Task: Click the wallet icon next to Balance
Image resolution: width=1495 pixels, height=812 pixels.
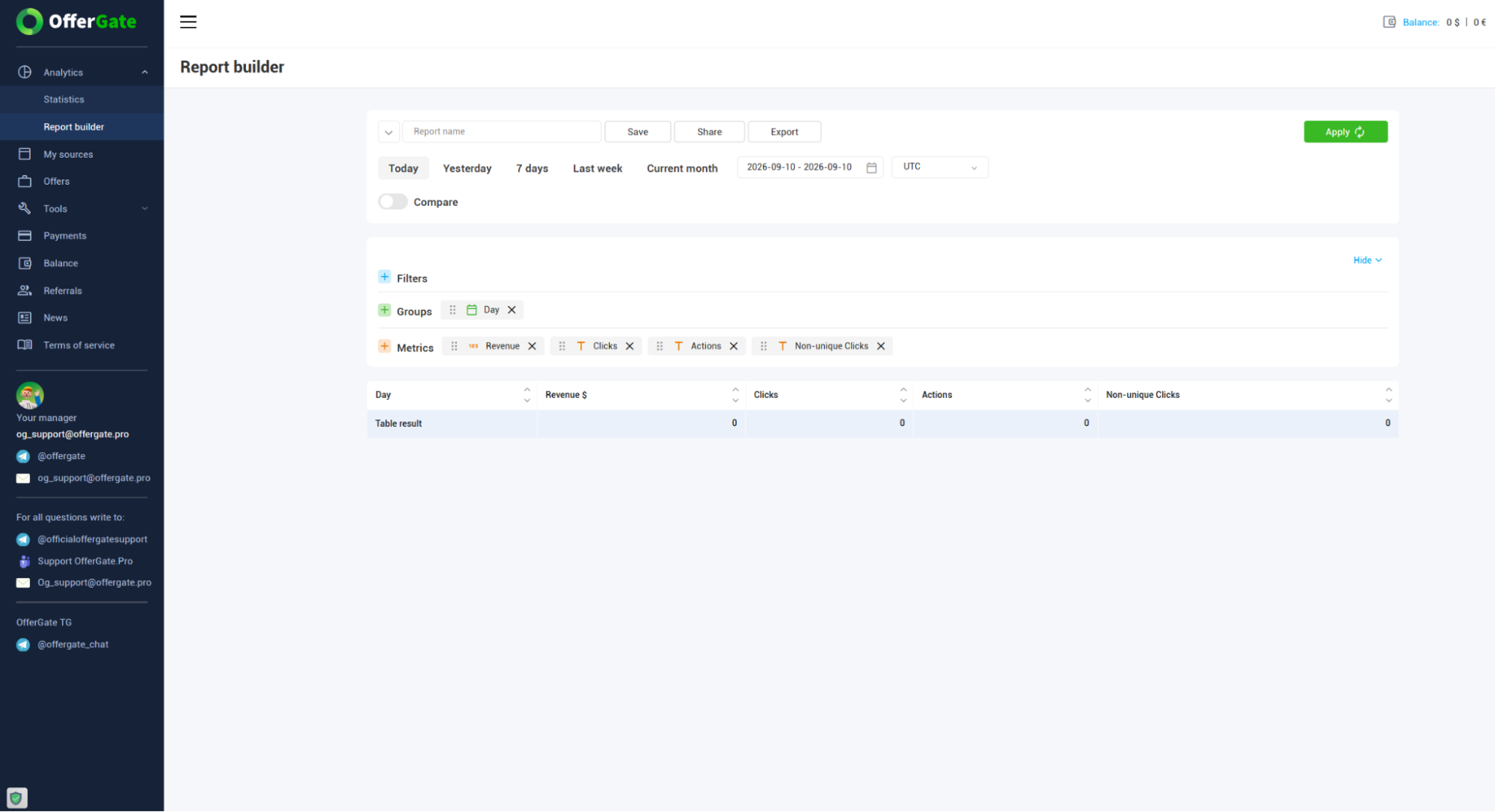Action: pos(1389,22)
